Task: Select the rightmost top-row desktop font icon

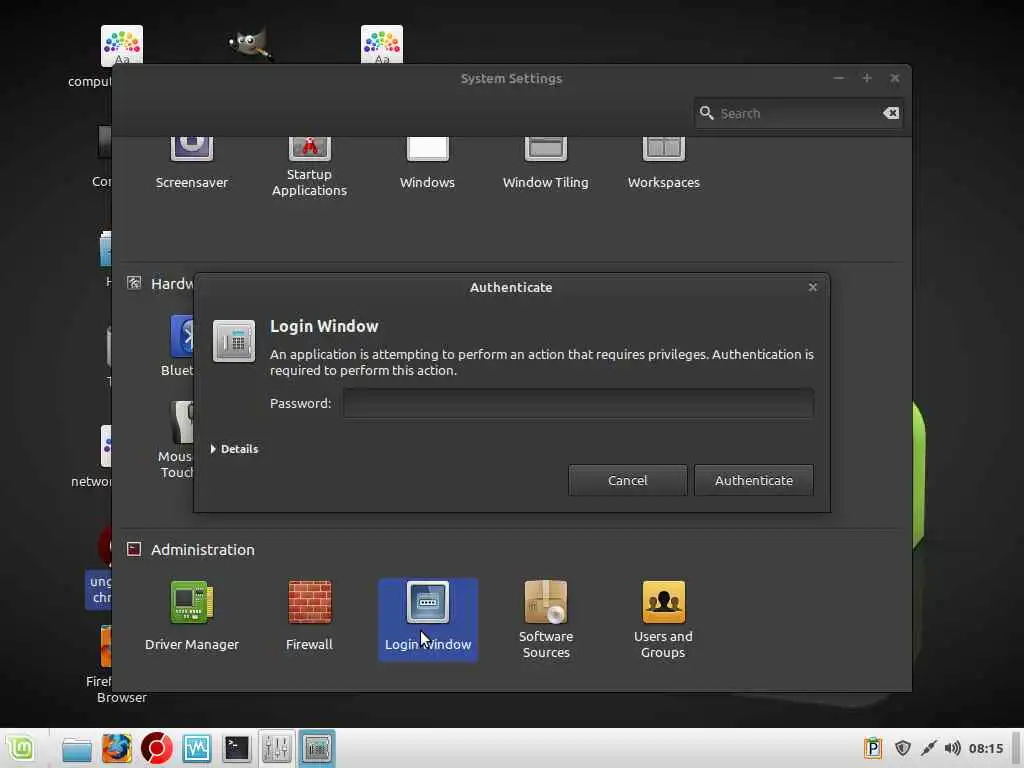Action: click(x=382, y=44)
